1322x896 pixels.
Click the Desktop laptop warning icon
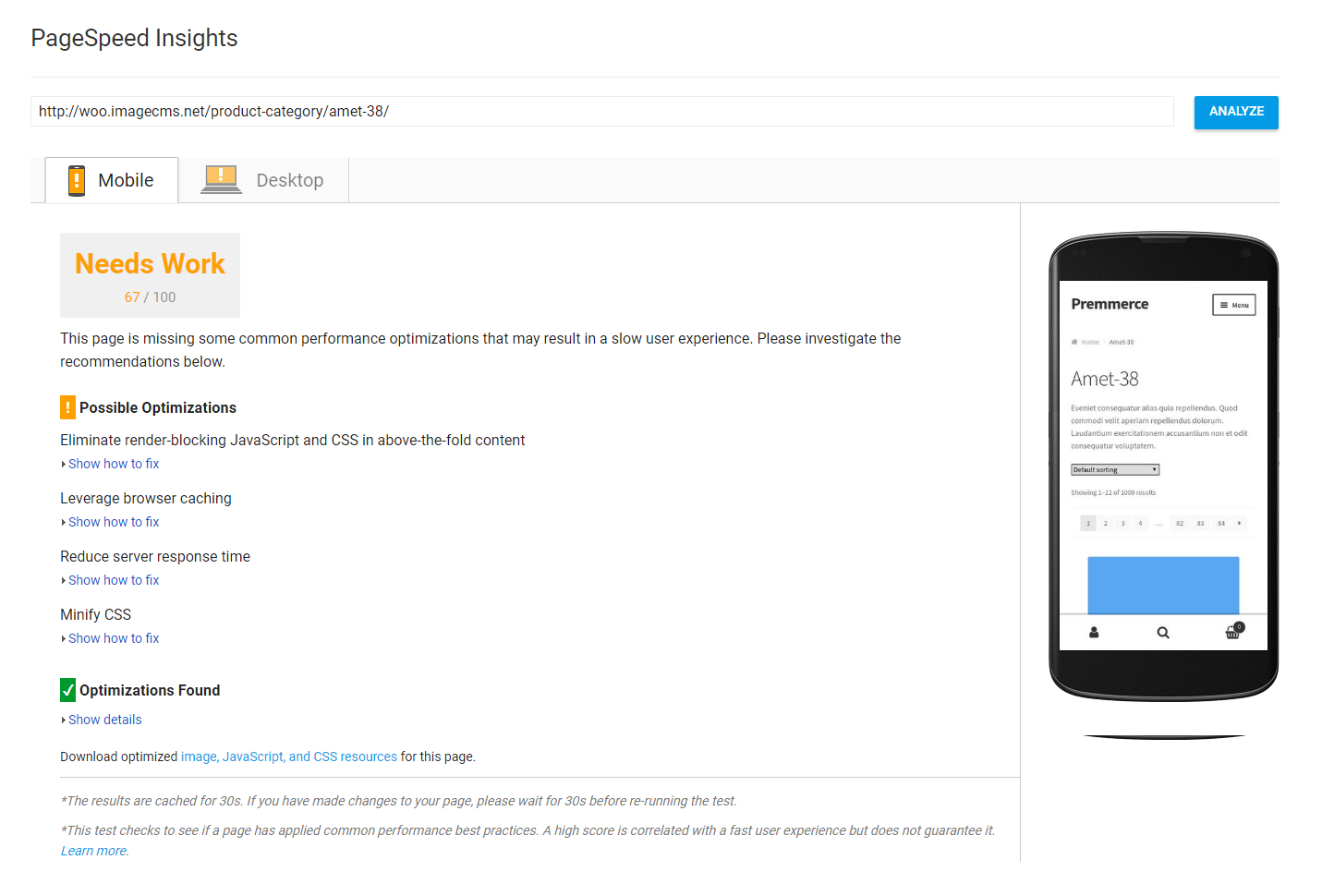[x=222, y=179]
